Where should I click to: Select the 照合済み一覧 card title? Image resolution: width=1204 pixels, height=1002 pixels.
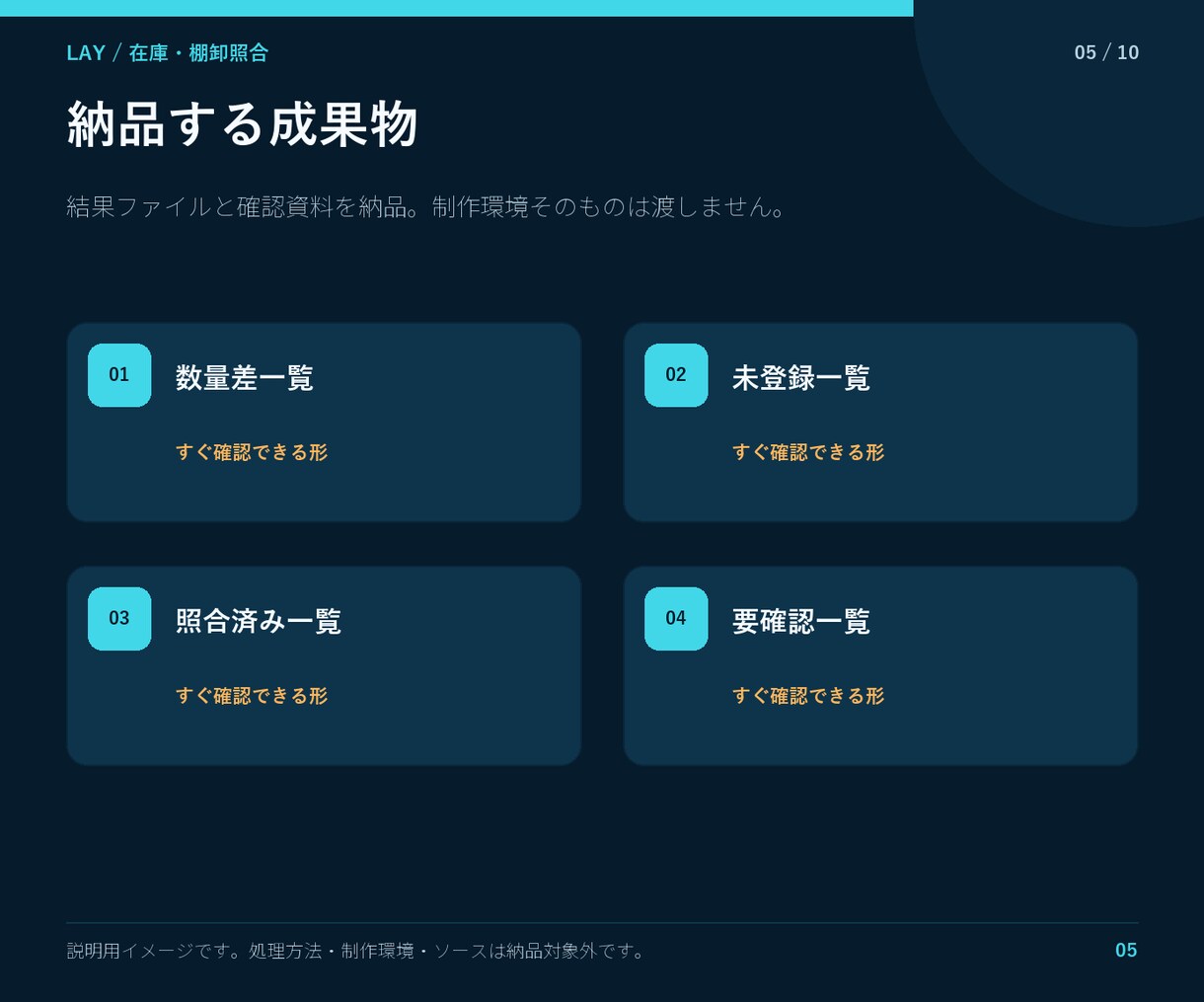click(259, 622)
